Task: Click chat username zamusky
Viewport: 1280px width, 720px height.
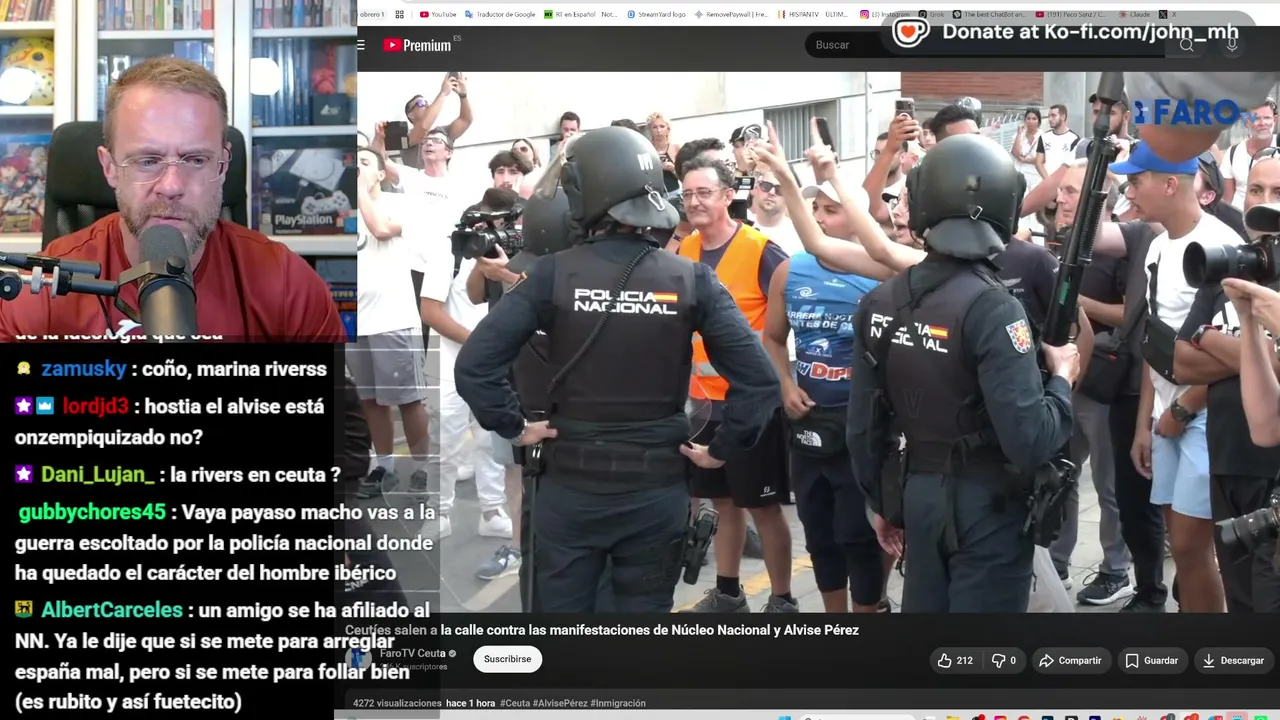Action: click(x=84, y=369)
